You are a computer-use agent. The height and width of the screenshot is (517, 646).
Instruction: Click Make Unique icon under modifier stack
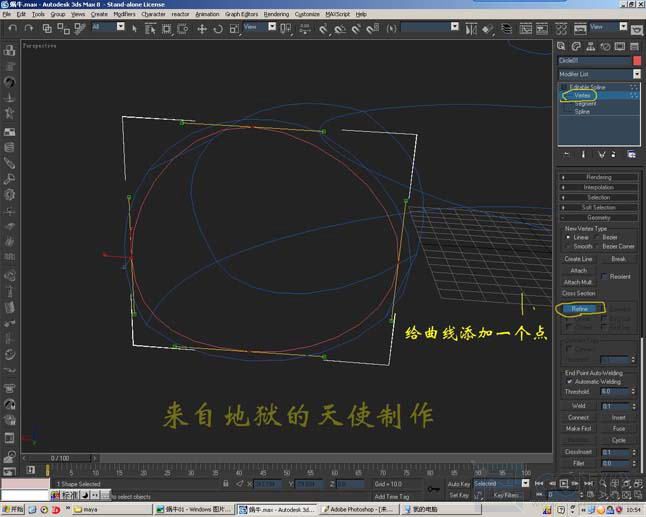602,154
